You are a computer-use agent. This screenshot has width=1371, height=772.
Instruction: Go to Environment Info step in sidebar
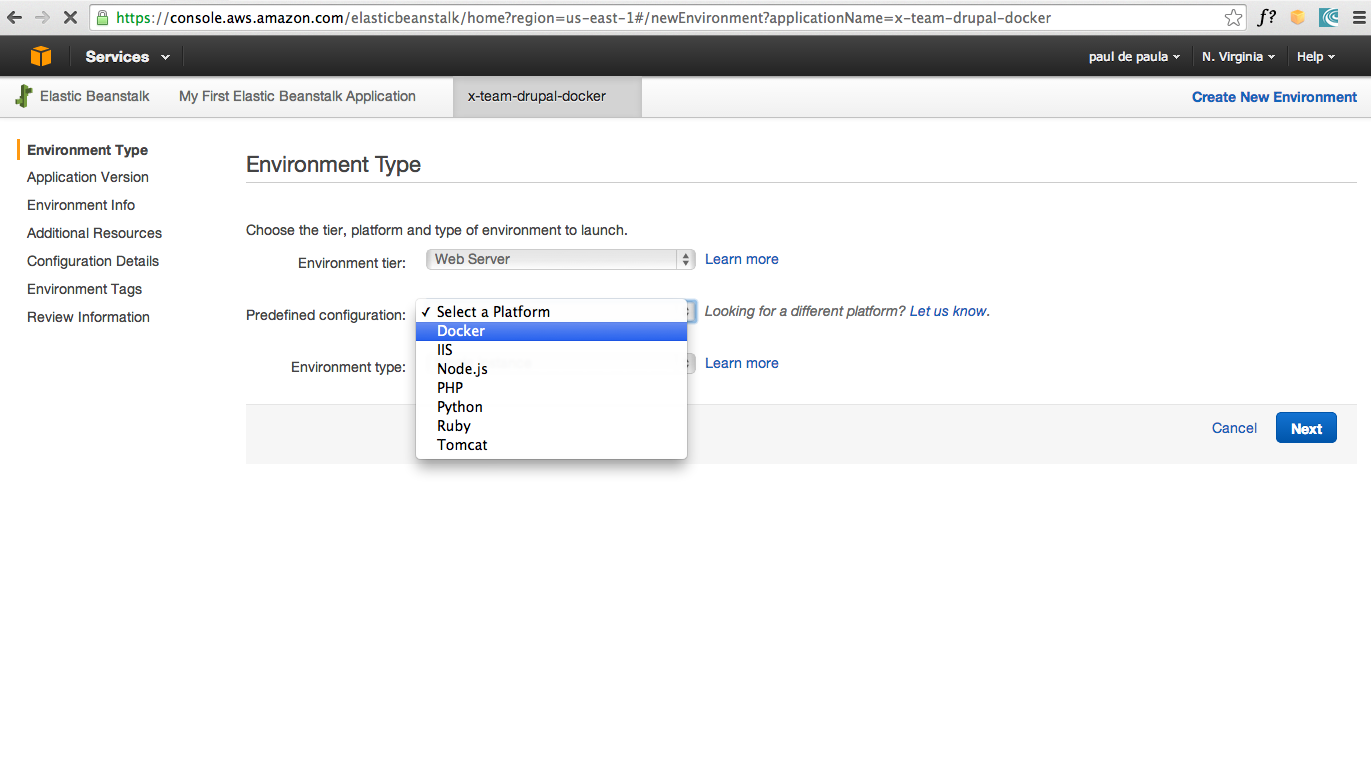[x=81, y=205]
